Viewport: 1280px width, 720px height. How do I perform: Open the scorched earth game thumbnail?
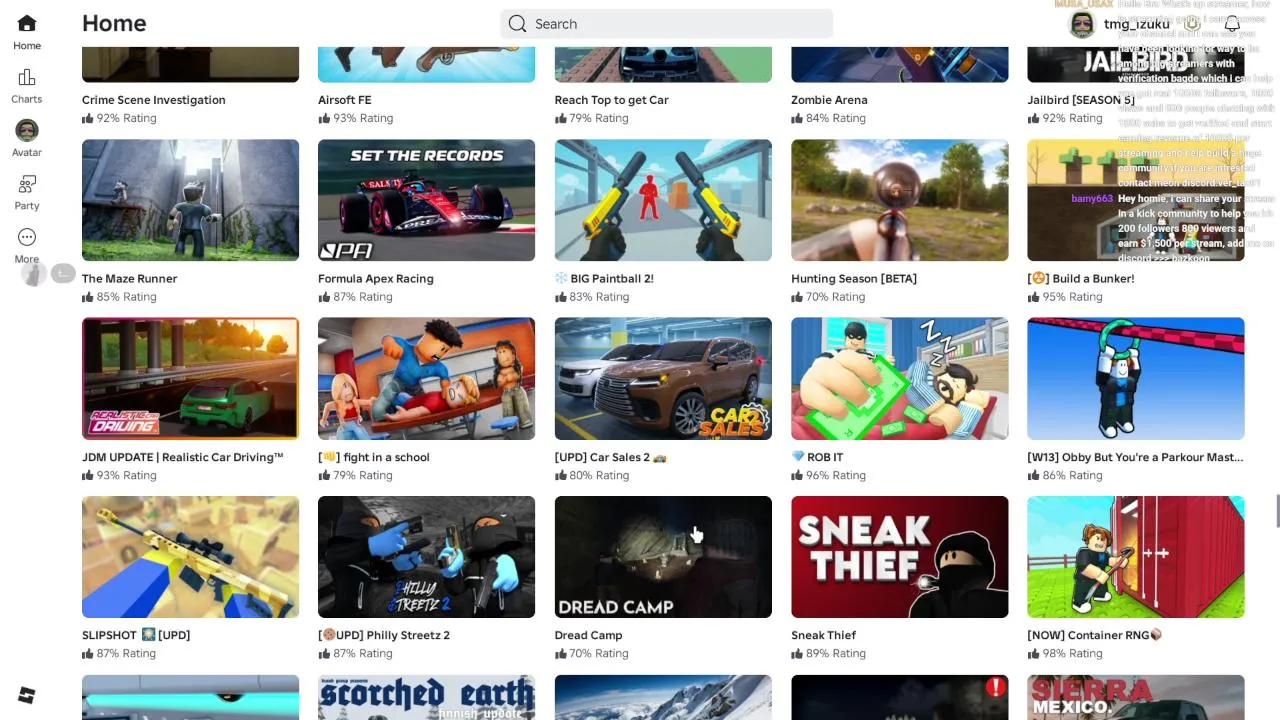426,698
